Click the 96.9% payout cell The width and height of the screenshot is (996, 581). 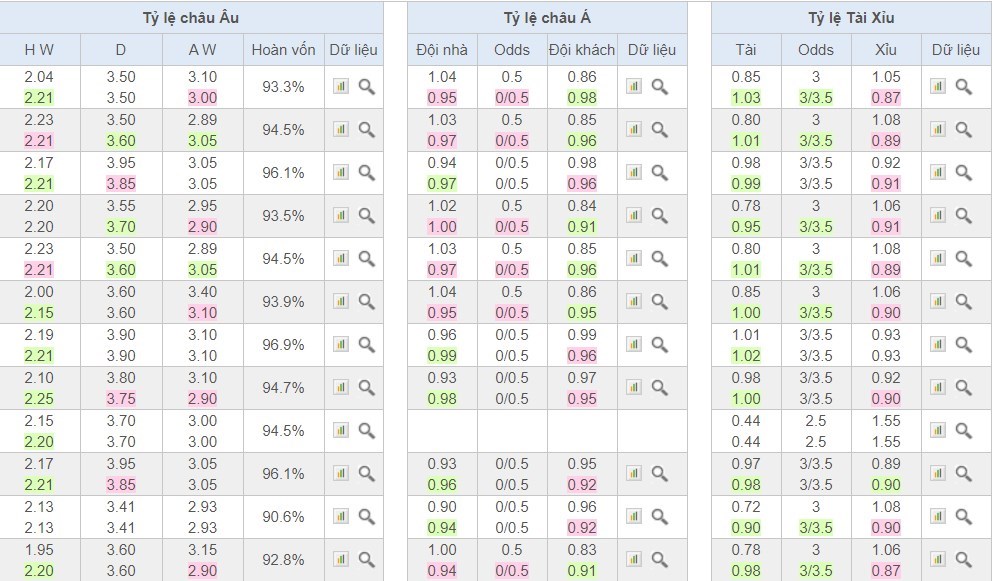pyautogui.click(x=283, y=345)
